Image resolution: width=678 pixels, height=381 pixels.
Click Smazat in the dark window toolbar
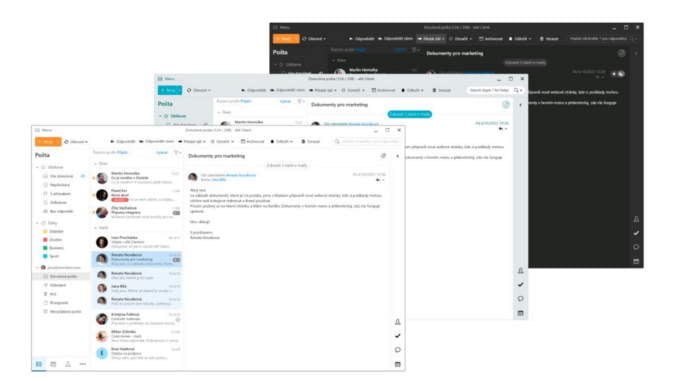(549, 38)
